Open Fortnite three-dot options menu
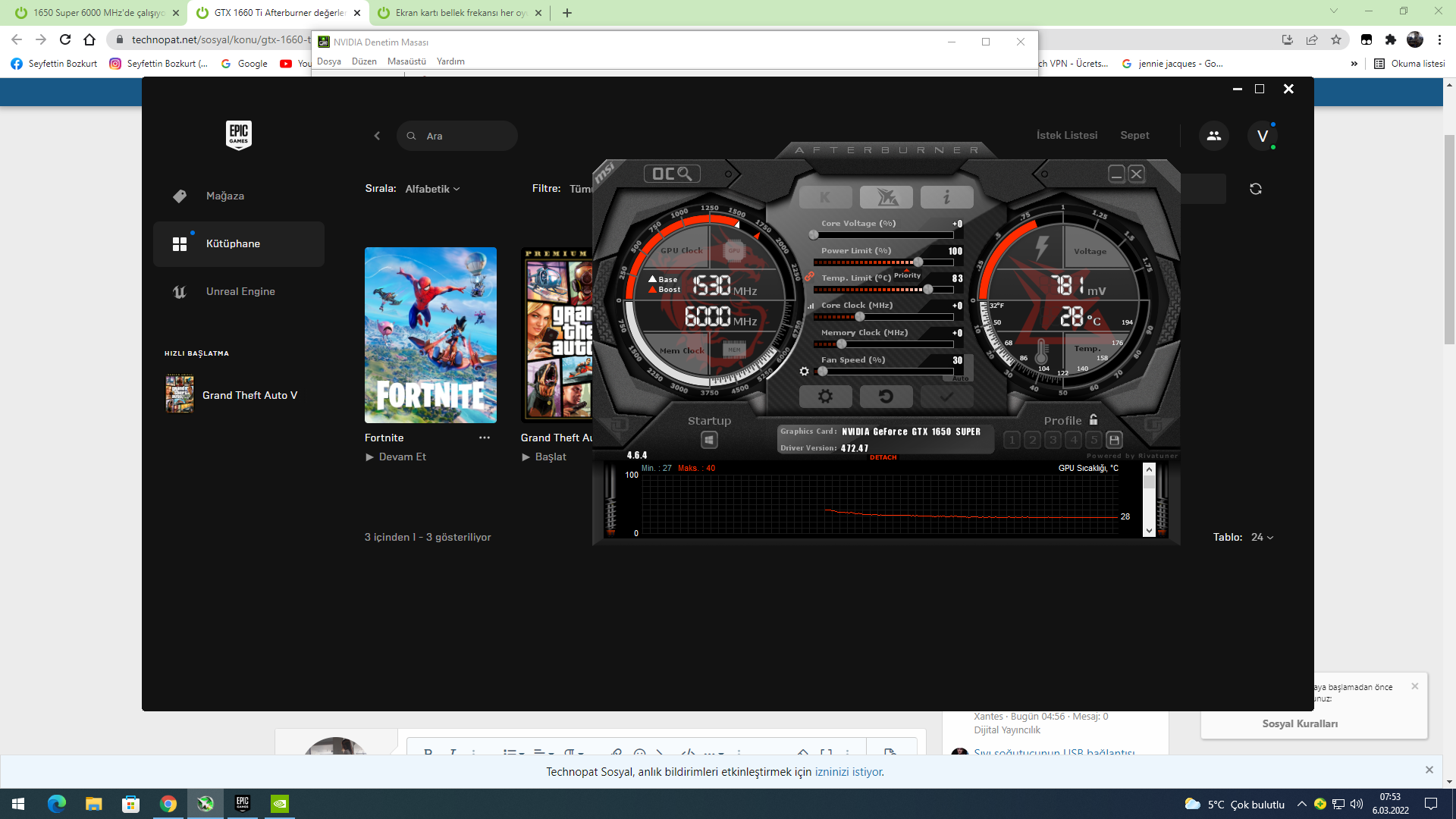Viewport: 1456px width, 819px height. point(484,438)
